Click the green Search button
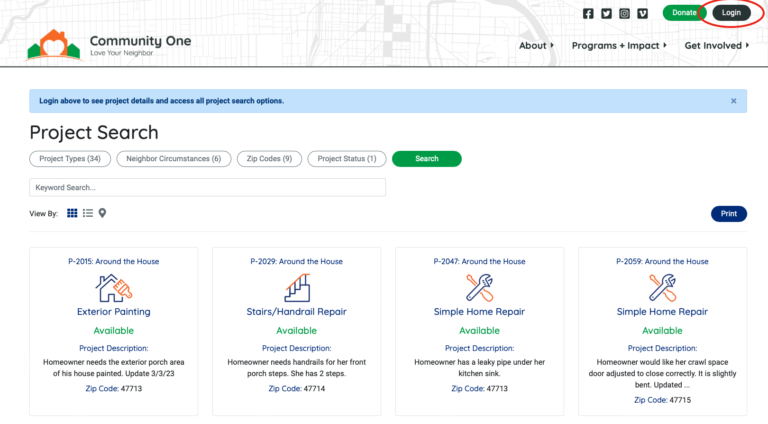Viewport: 768px width, 424px height. pos(426,159)
